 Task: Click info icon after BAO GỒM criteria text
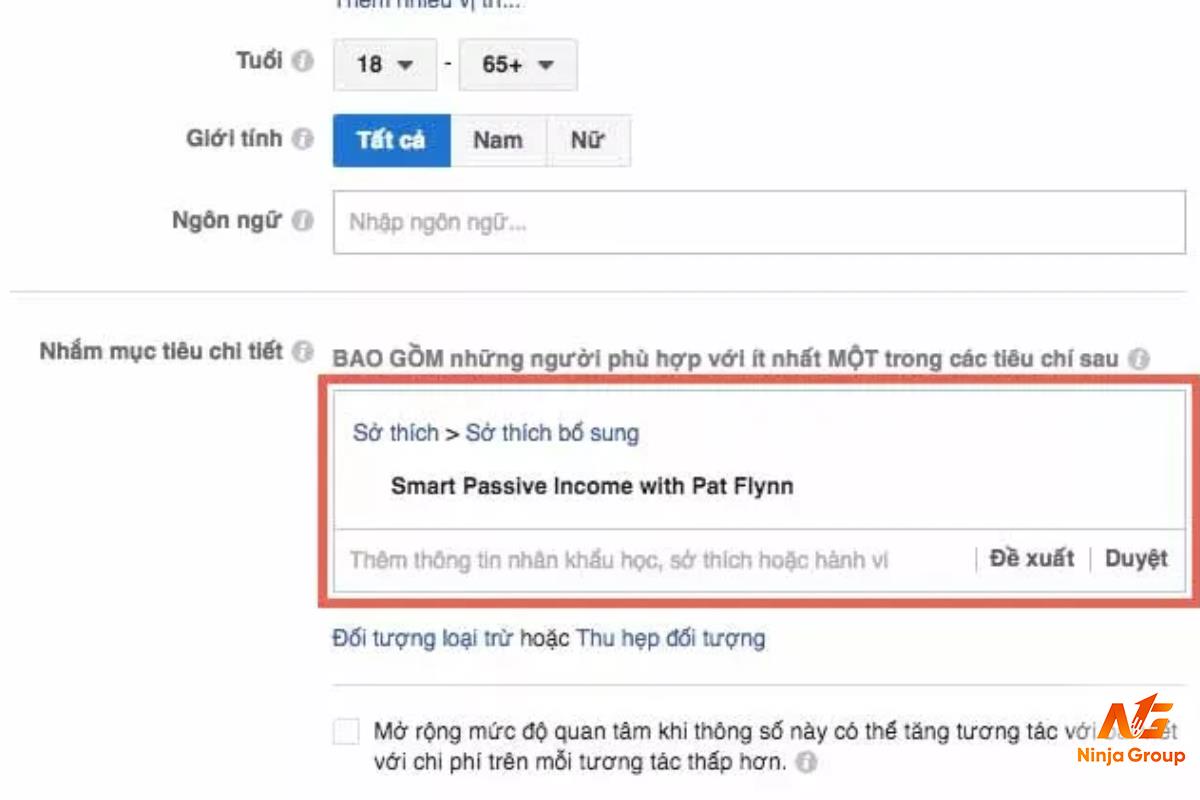coord(1139,358)
